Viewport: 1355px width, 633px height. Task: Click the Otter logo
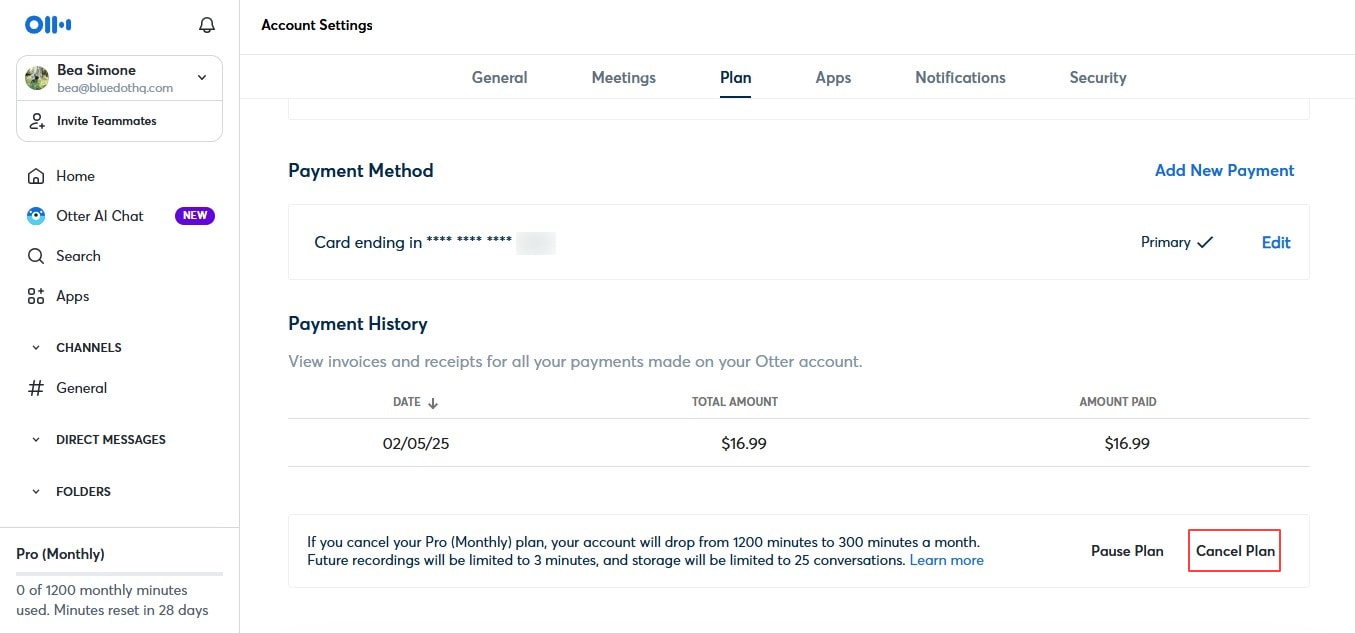(x=48, y=25)
